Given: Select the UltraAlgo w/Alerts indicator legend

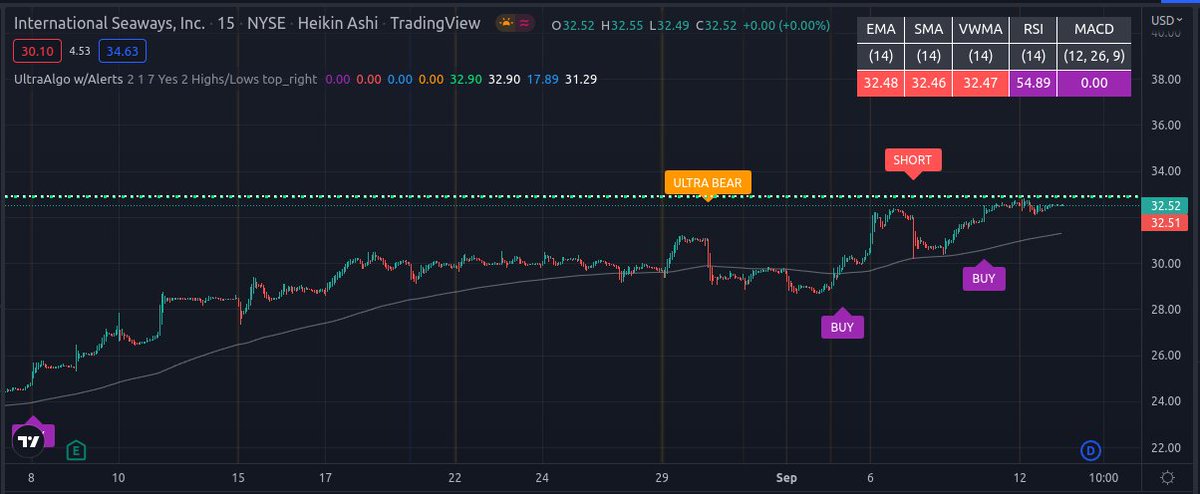Looking at the screenshot, I should (69, 78).
